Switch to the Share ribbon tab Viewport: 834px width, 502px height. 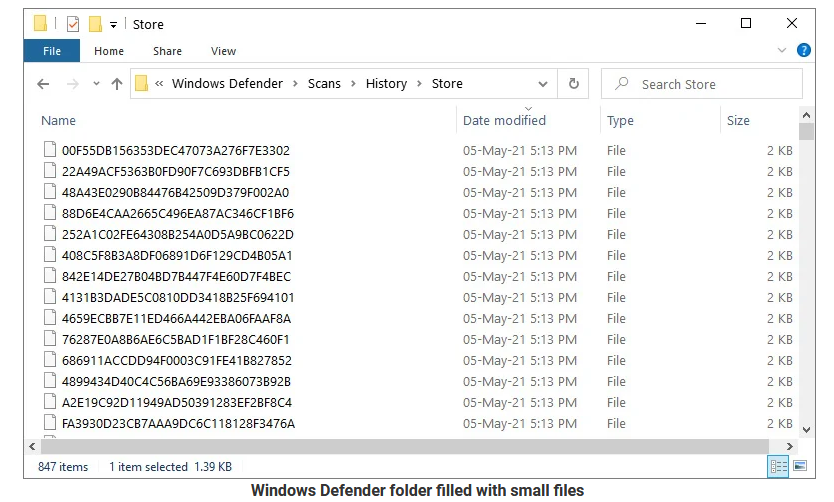168,51
